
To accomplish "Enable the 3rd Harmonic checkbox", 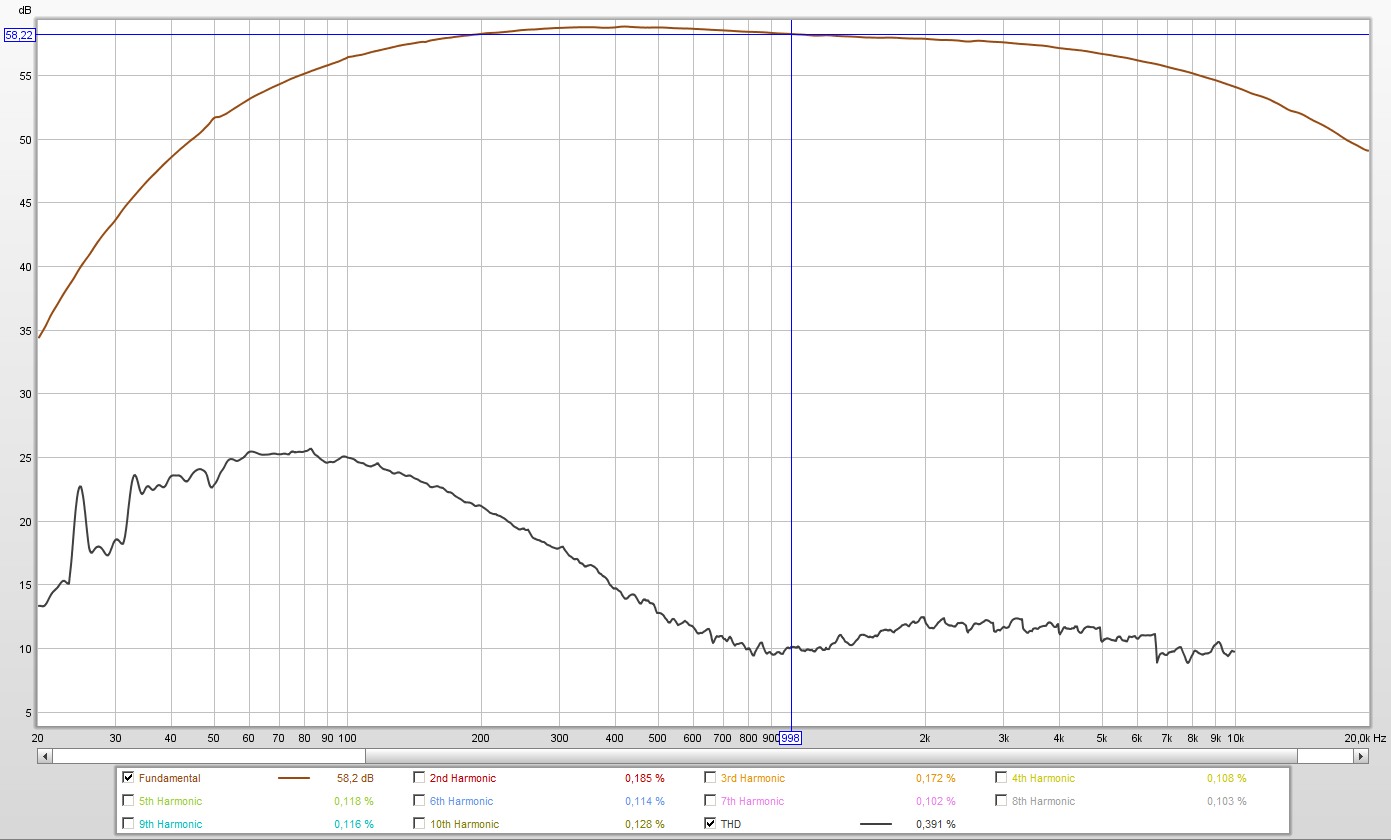I will (710, 778).
